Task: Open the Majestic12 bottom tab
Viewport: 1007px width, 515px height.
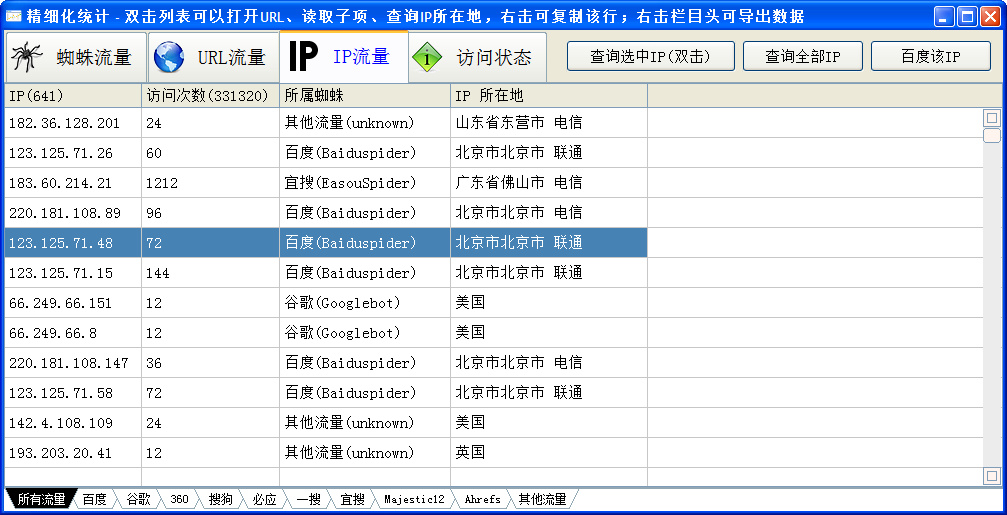Action: [x=414, y=499]
